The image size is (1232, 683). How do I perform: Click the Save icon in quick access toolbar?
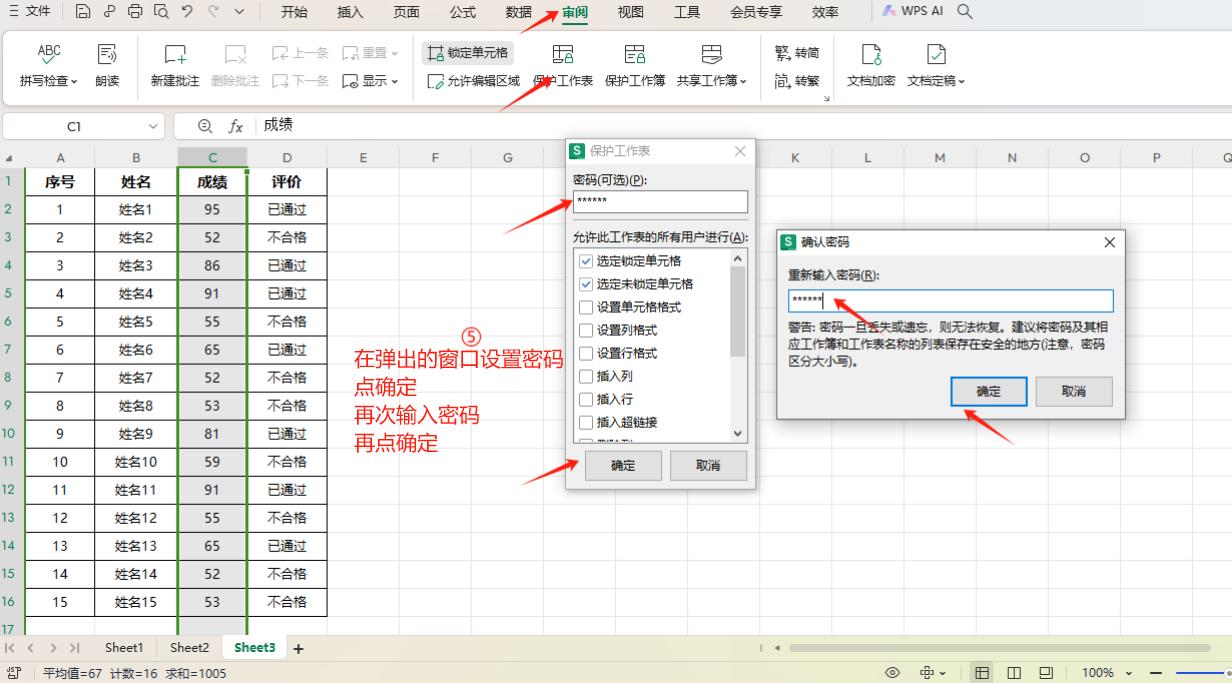[83, 12]
